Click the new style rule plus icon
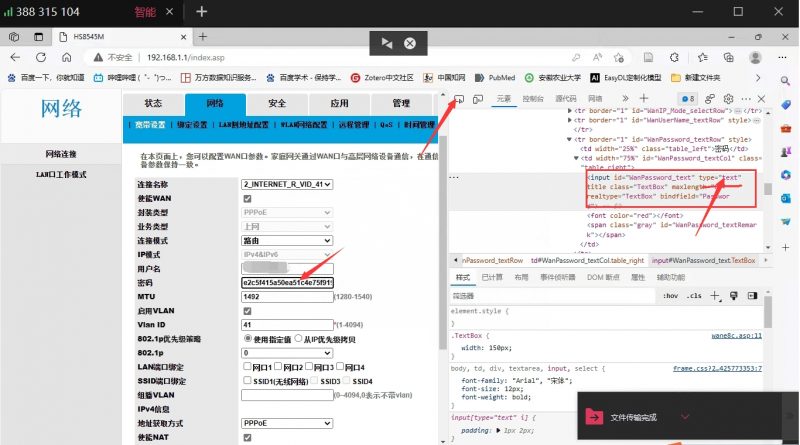The height and width of the screenshot is (445, 800). [715, 295]
